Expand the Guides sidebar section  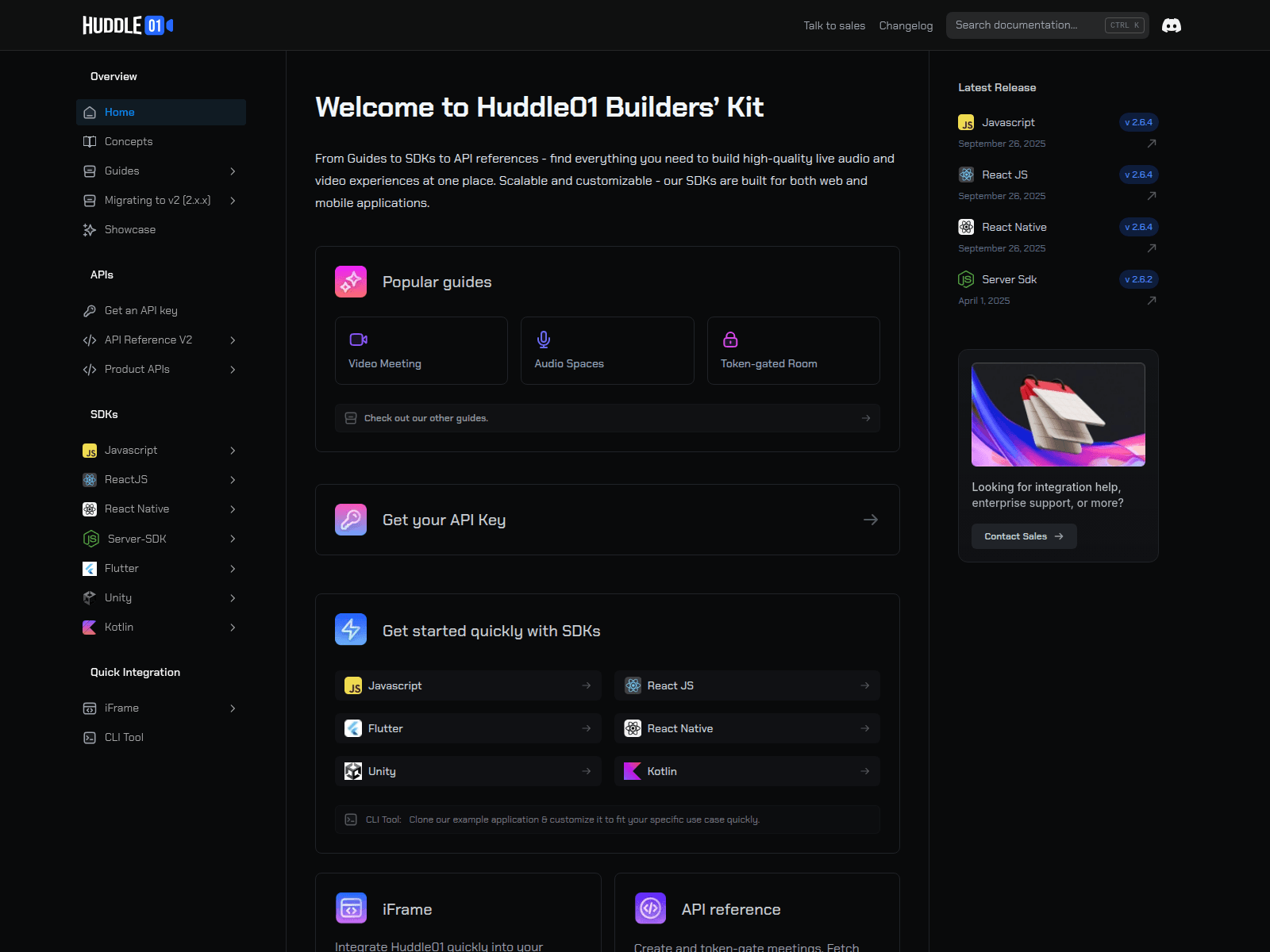(232, 171)
